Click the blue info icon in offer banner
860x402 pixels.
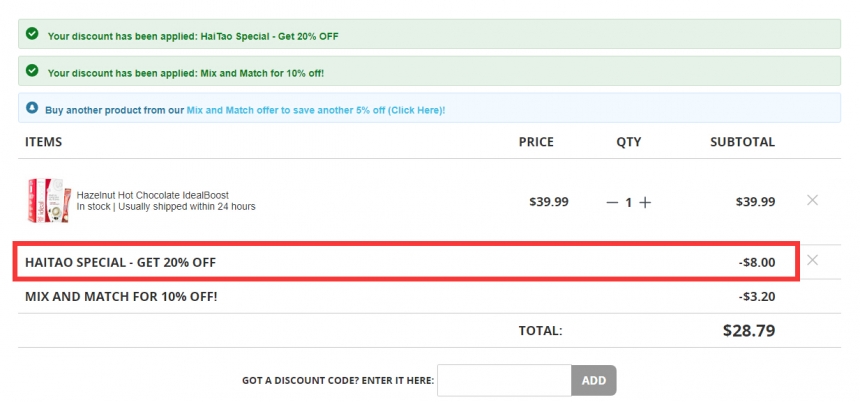[x=32, y=107]
